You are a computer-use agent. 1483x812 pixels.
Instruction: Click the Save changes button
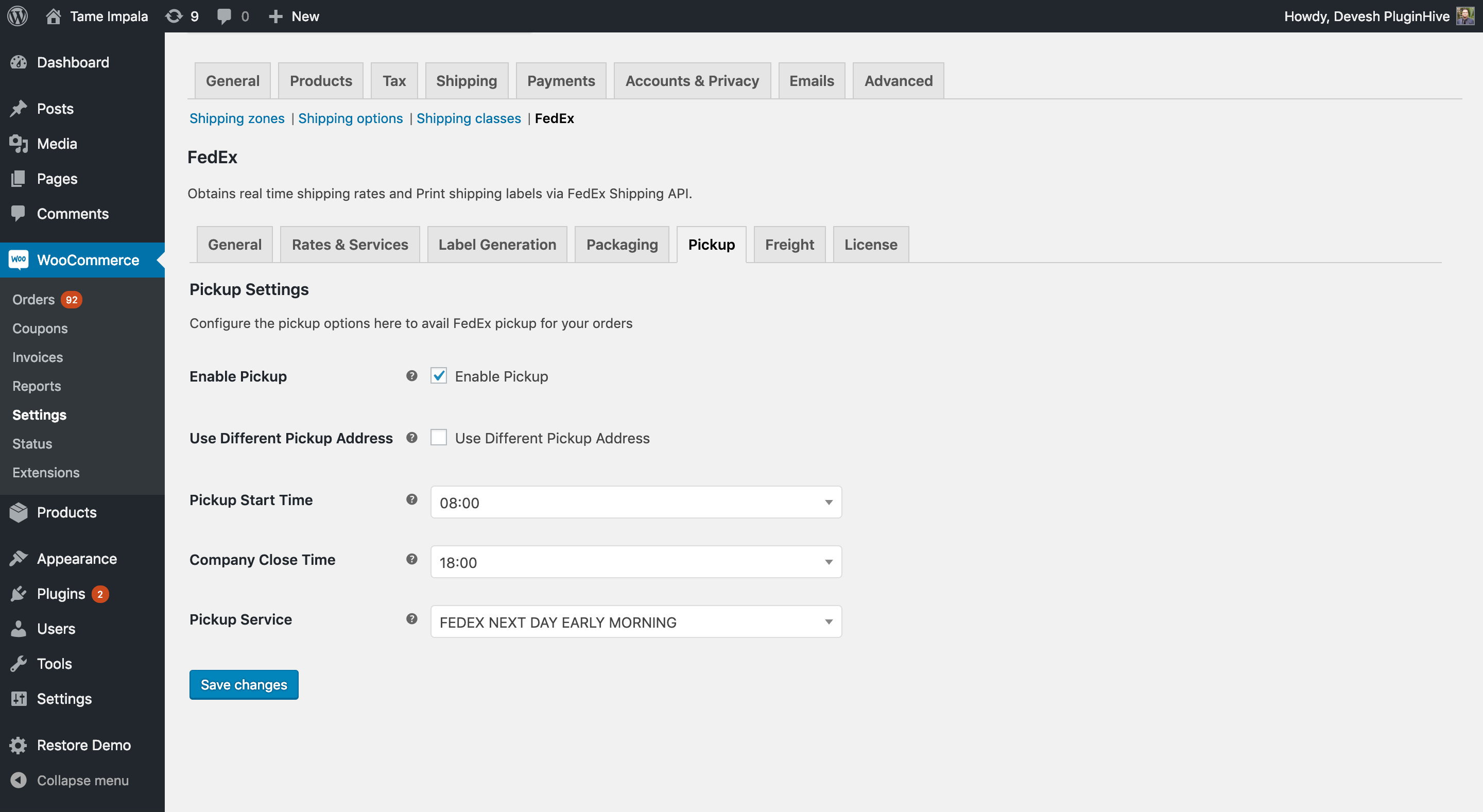pyautogui.click(x=244, y=685)
